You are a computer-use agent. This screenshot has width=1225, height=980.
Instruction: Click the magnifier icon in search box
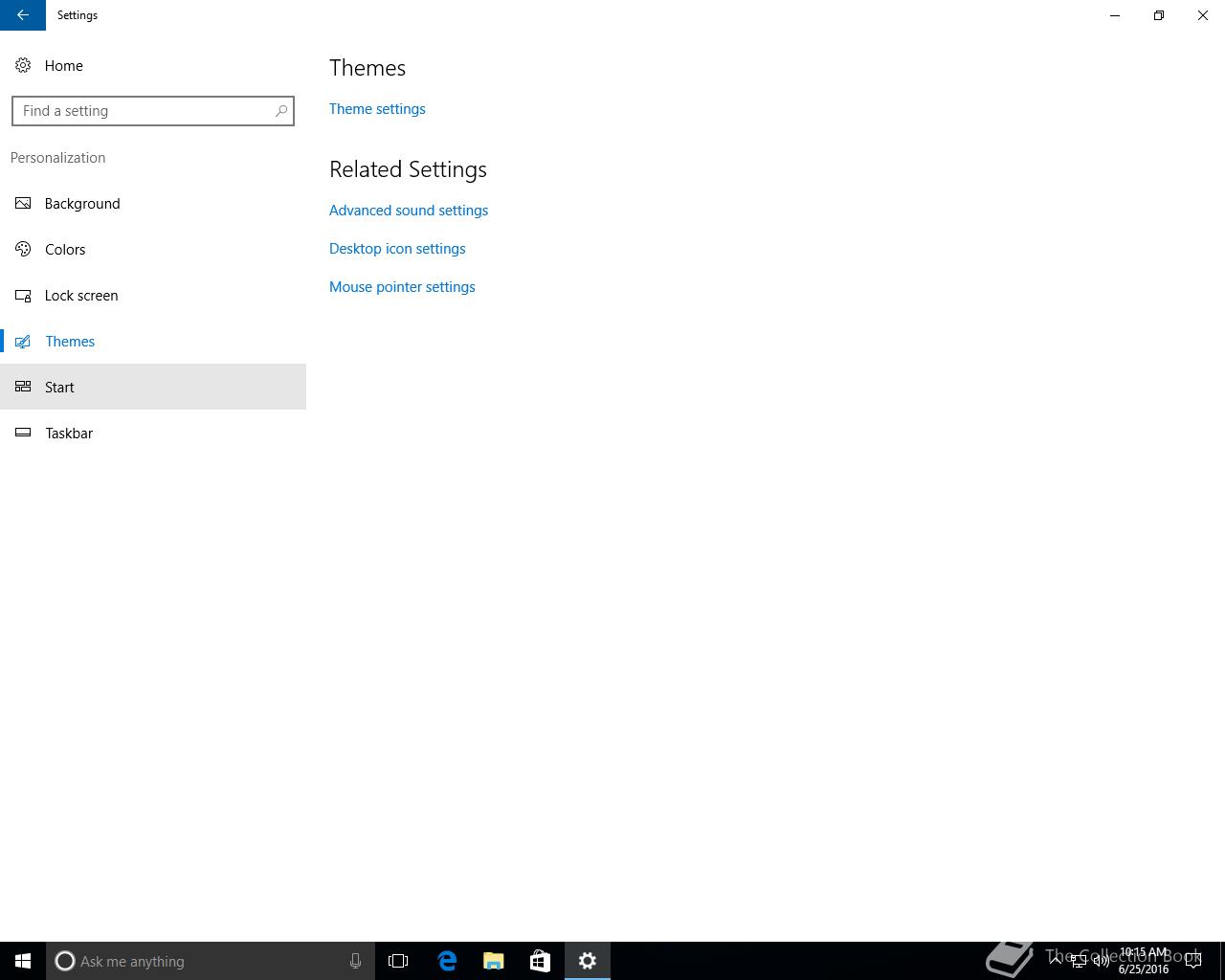point(281,111)
